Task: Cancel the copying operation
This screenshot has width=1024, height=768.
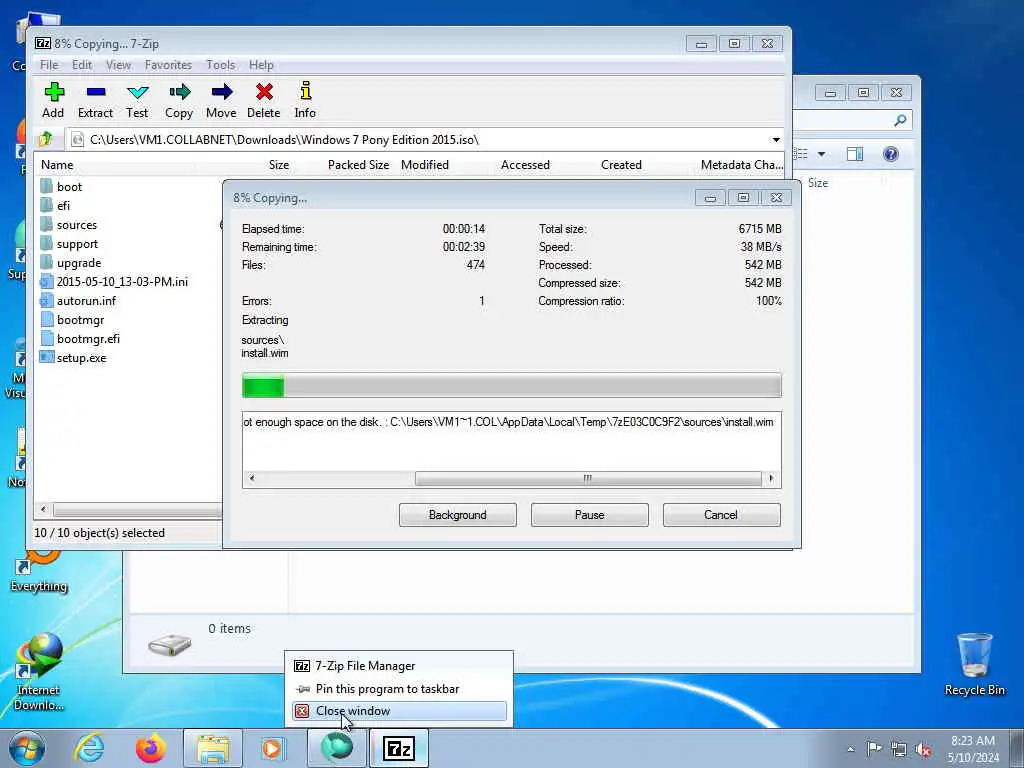Action: [x=721, y=515]
